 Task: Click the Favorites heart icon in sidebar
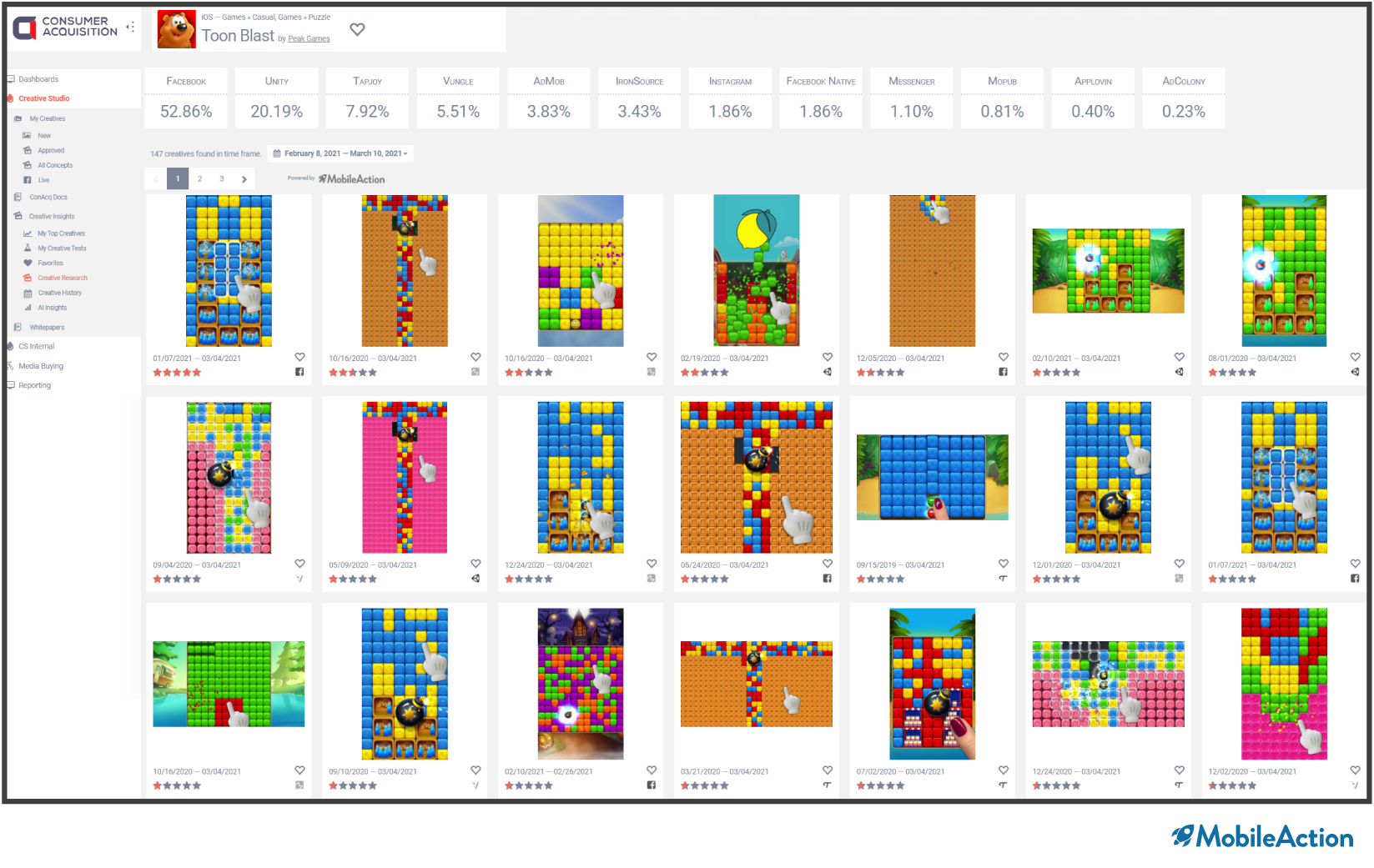[x=27, y=263]
